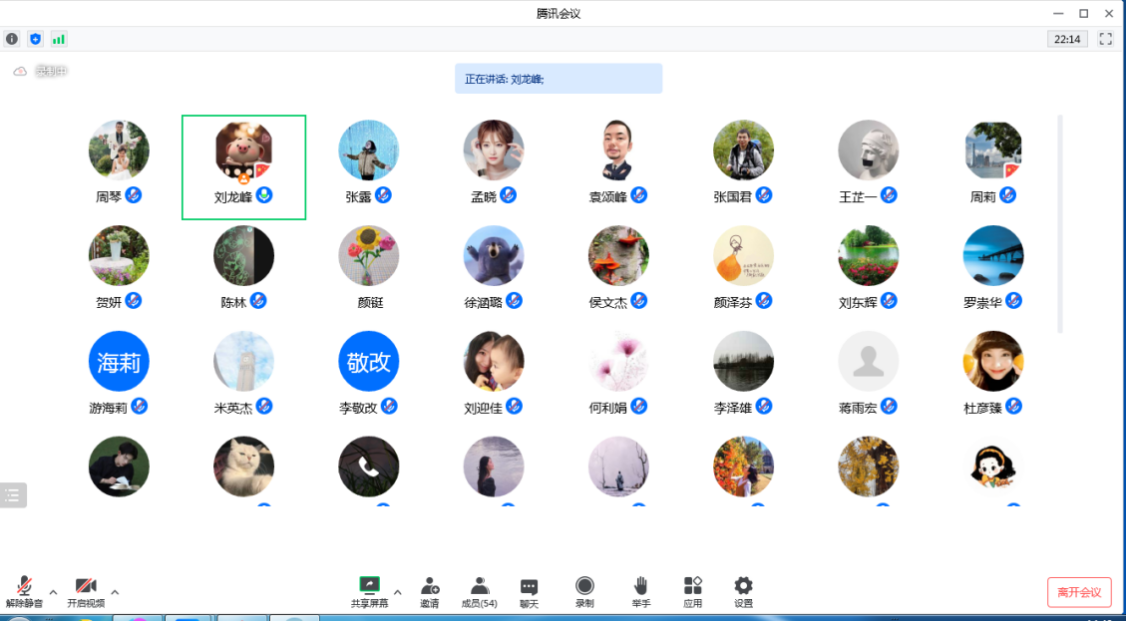Select 刘龙峰's highlighted speaker tile
The image size is (1126, 621).
243,166
